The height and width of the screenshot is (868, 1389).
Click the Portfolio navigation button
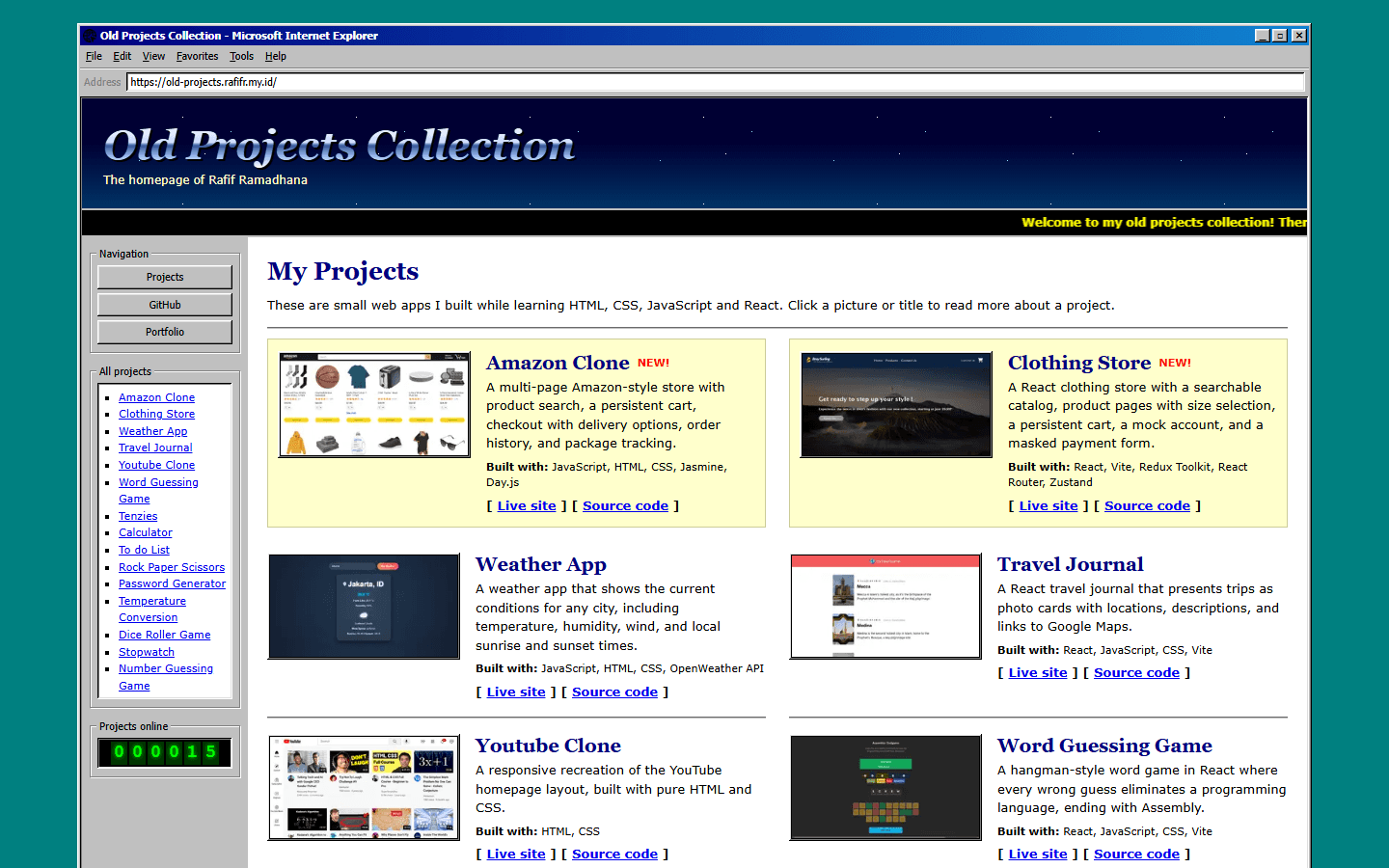click(165, 332)
